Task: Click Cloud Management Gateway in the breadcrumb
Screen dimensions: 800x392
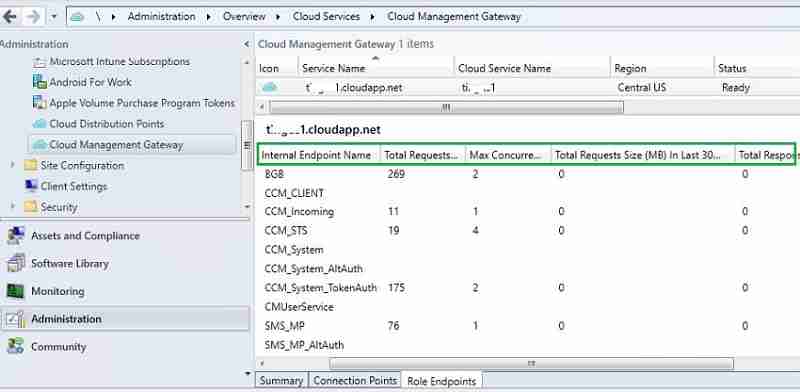Action: [454, 16]
